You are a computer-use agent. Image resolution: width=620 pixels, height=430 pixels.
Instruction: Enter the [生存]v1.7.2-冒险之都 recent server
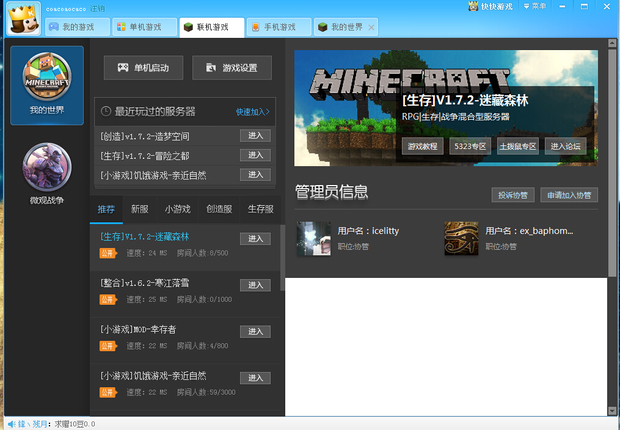pyautogui.click(x=255, y=155)
